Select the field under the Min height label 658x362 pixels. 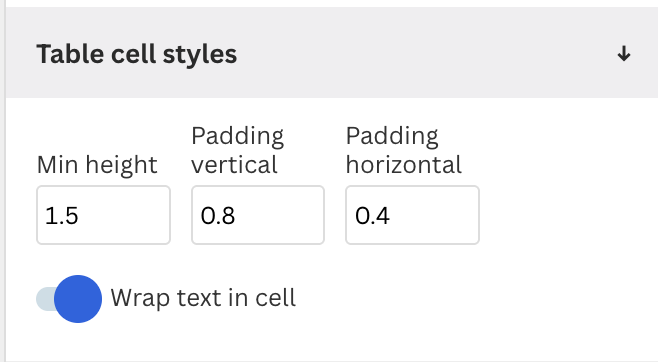[103, 215]
